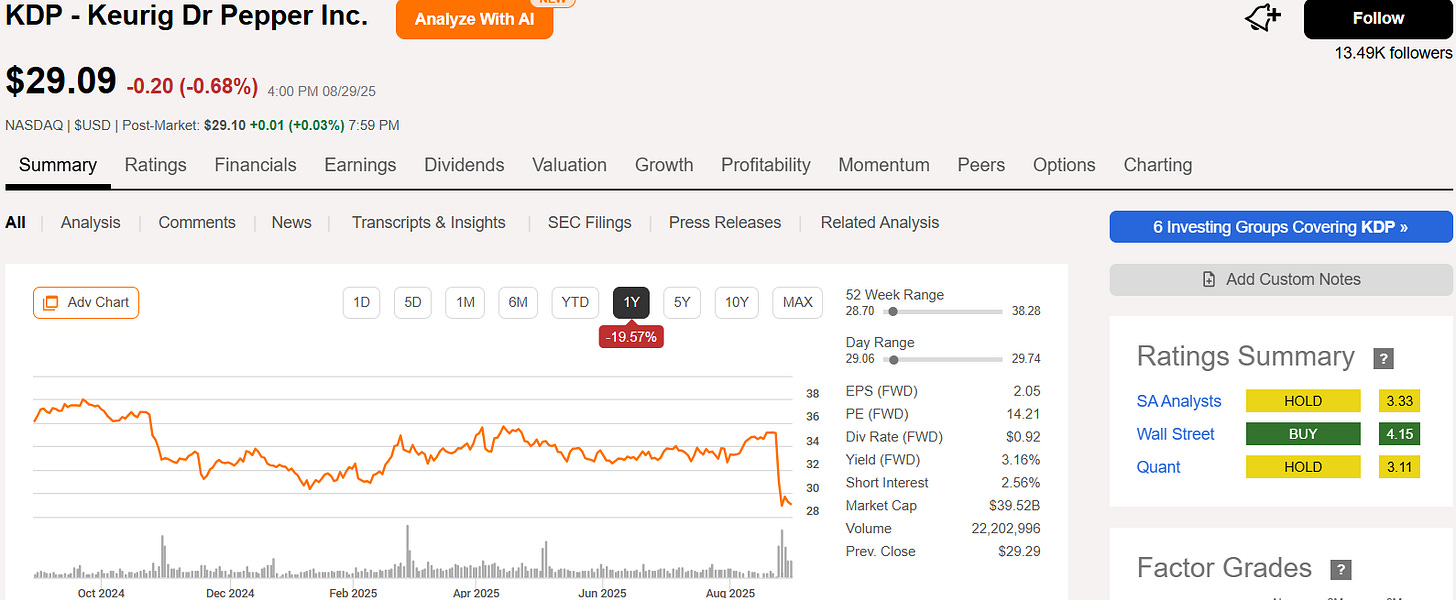This screenshot has height=600, width=1456.
Task: Click the Adv Chart button
Action: click(86, 302)
